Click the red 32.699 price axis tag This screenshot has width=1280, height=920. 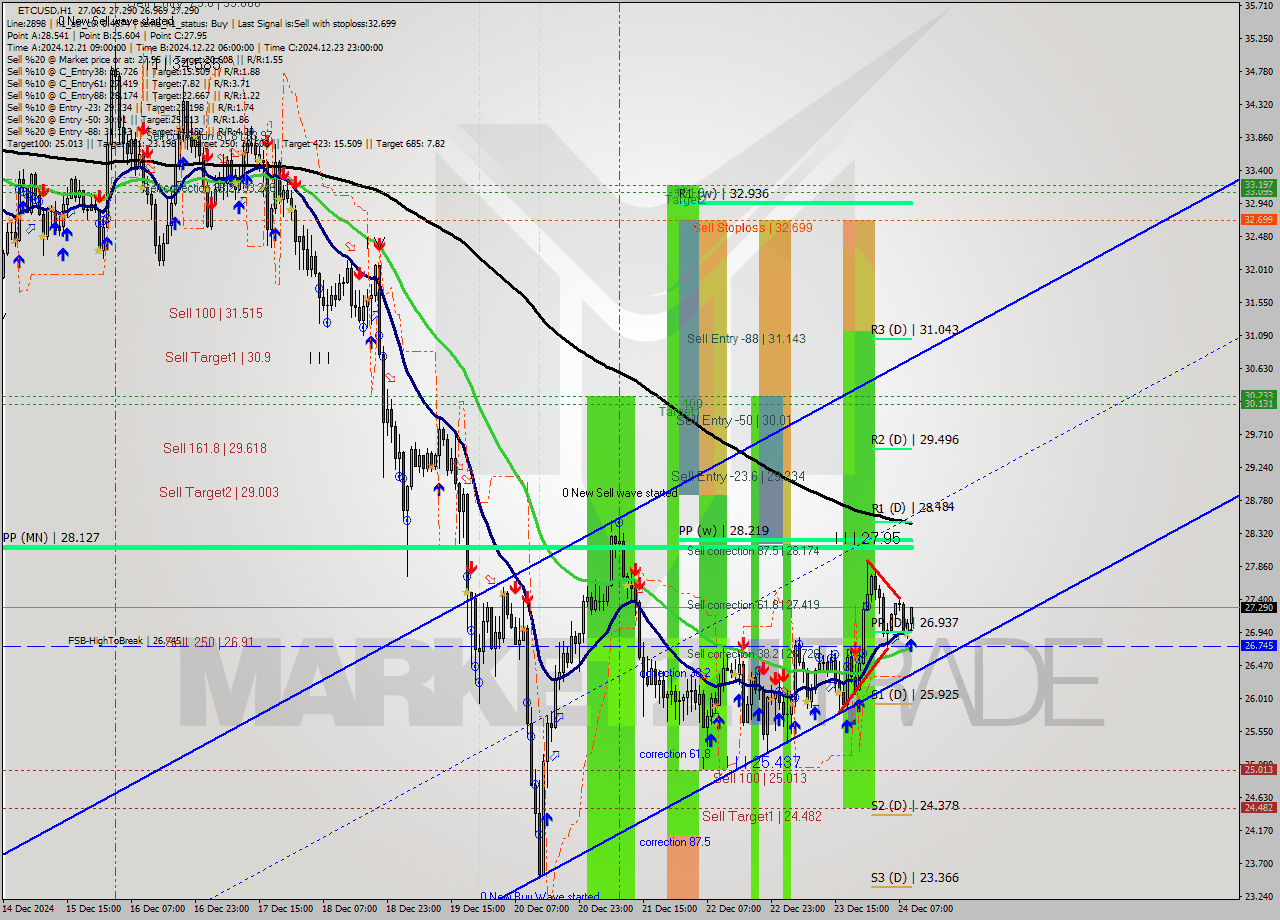[1258, 219]
